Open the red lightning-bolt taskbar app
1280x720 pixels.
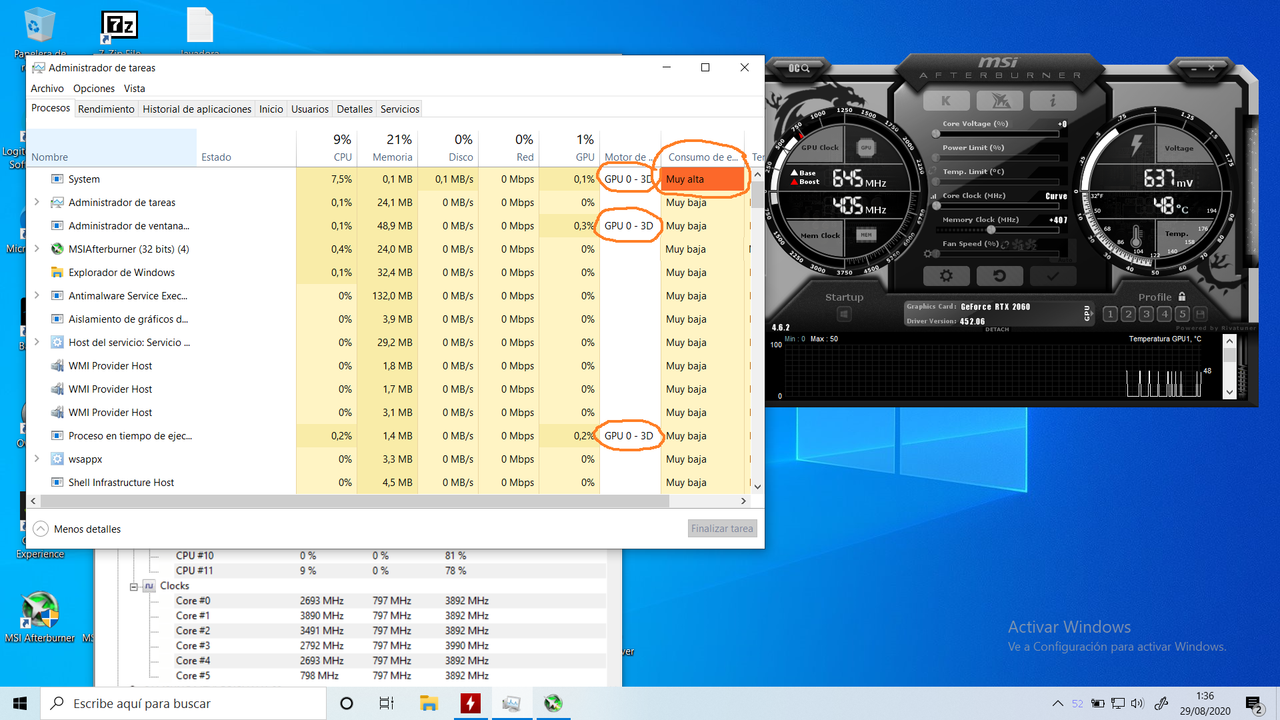470,703
